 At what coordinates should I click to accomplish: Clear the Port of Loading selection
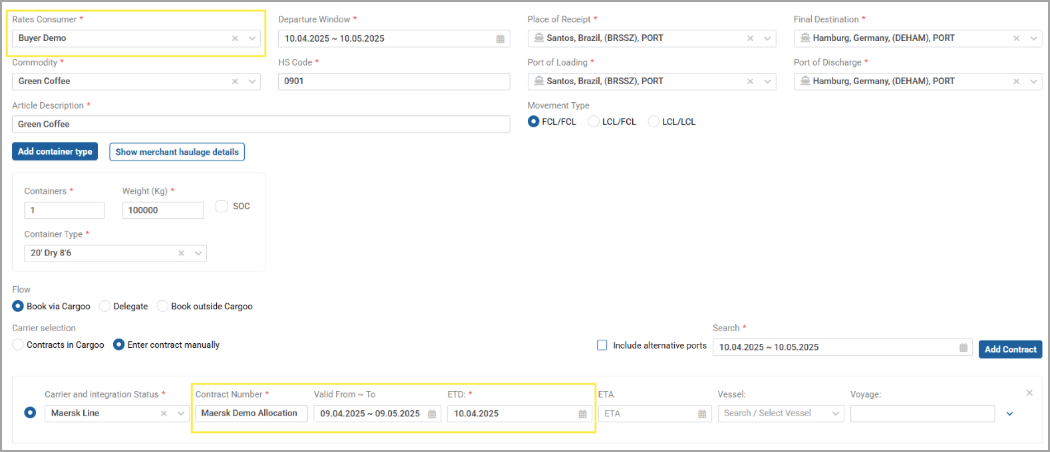(x=751, y=81)
